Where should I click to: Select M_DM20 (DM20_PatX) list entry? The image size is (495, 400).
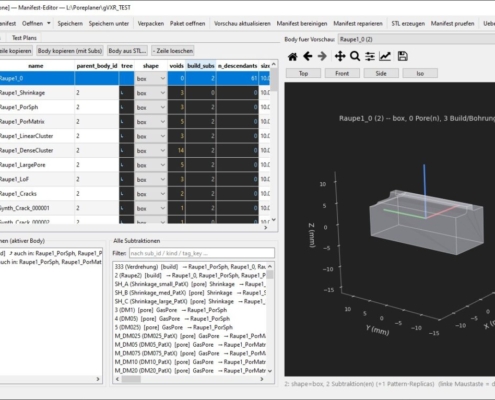point(190,371)
